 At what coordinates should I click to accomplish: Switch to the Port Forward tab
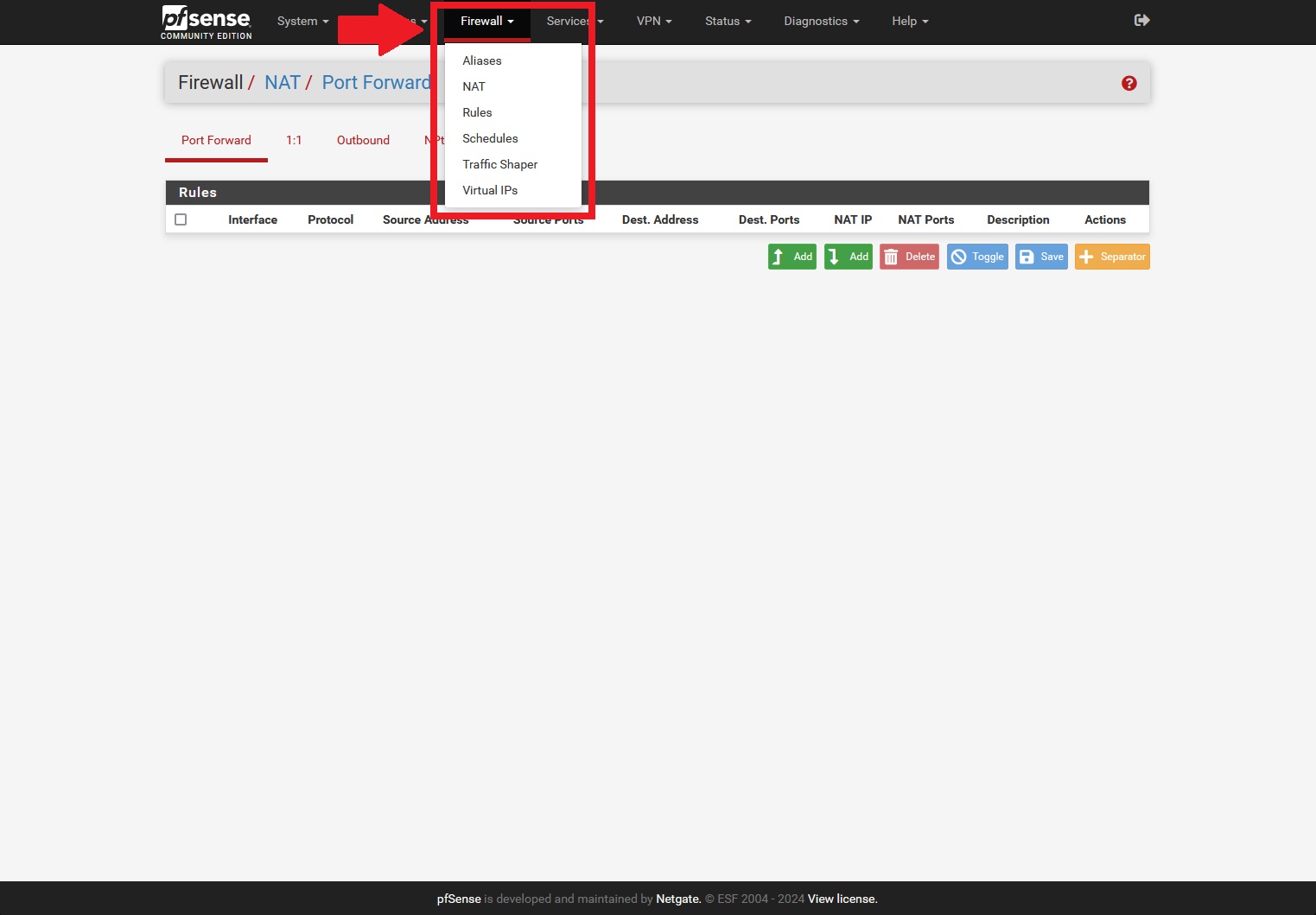[216, 140]
